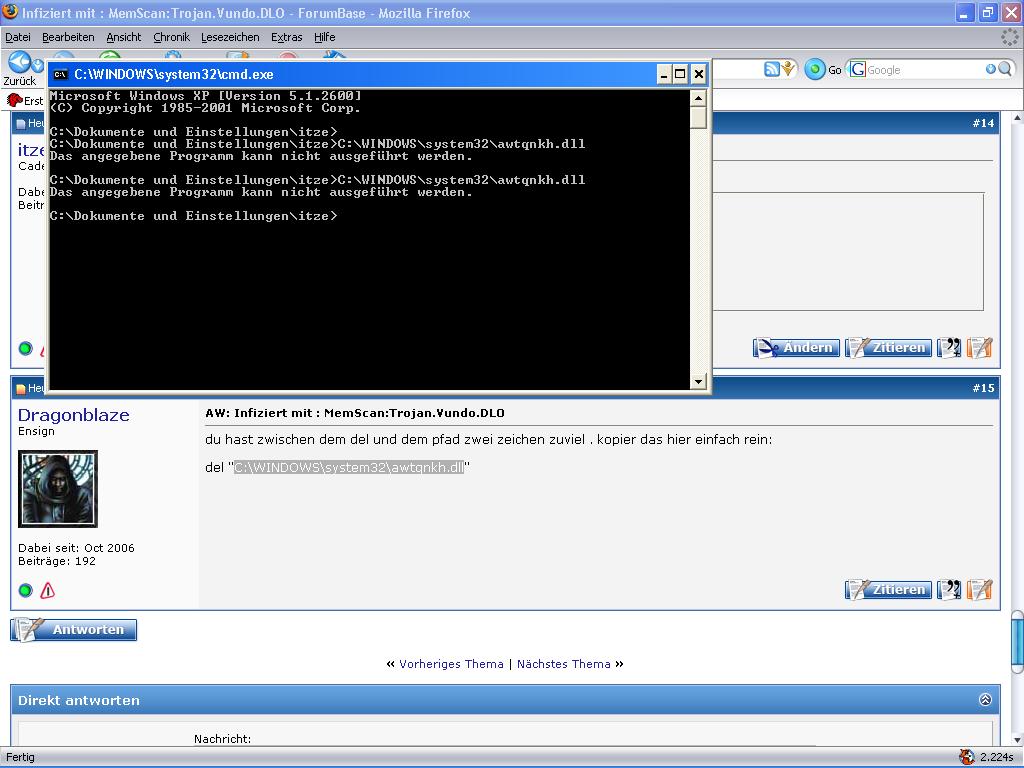Open Vorheriges Thema link
The image size is (1024, 768).
pos(451,664)
